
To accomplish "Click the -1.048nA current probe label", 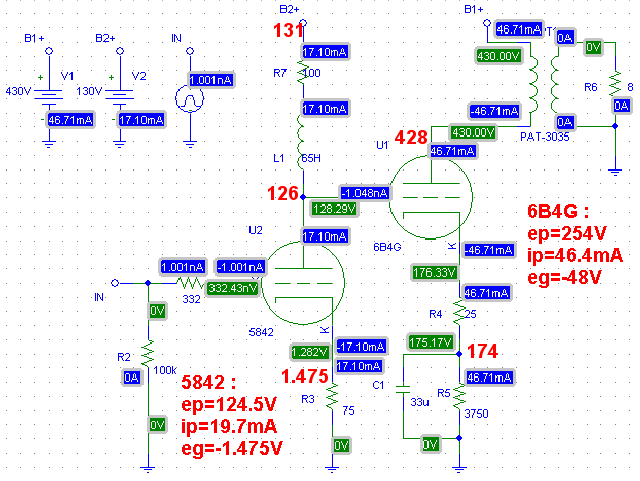I will [365, 192].
